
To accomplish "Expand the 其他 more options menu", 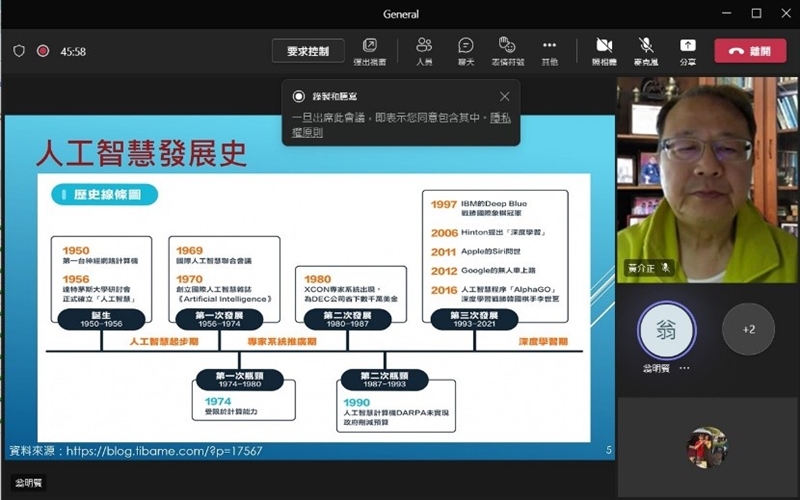I will (549, 50).
